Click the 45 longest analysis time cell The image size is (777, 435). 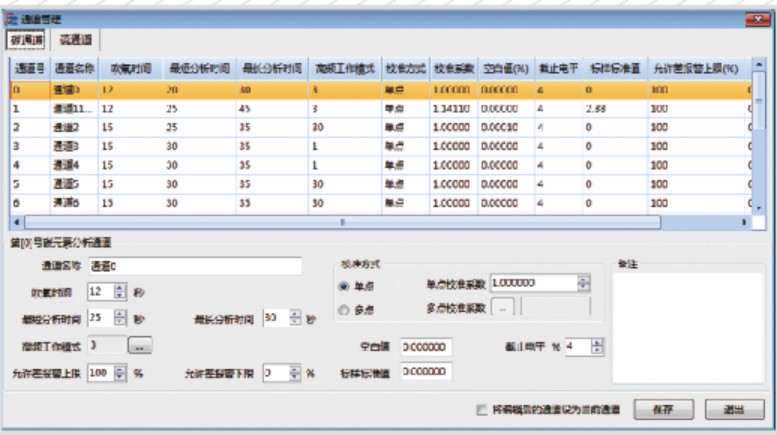click(x=272, y=109)
